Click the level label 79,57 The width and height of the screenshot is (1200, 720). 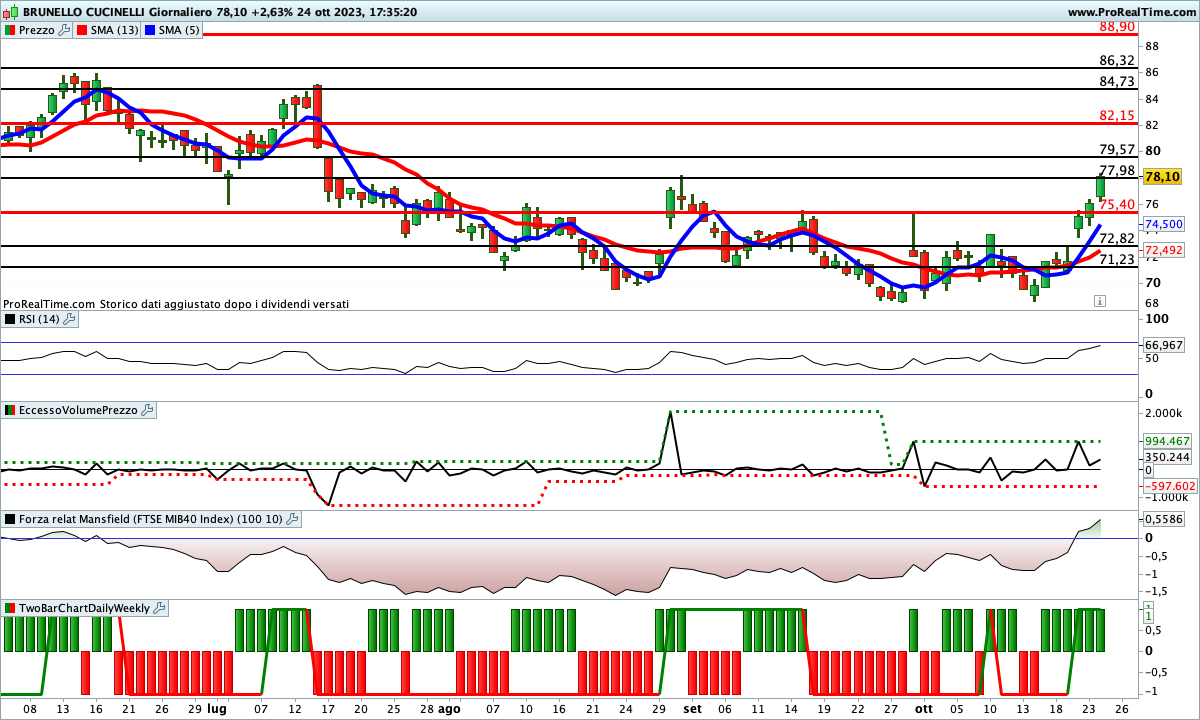[x=1117, y=150]
